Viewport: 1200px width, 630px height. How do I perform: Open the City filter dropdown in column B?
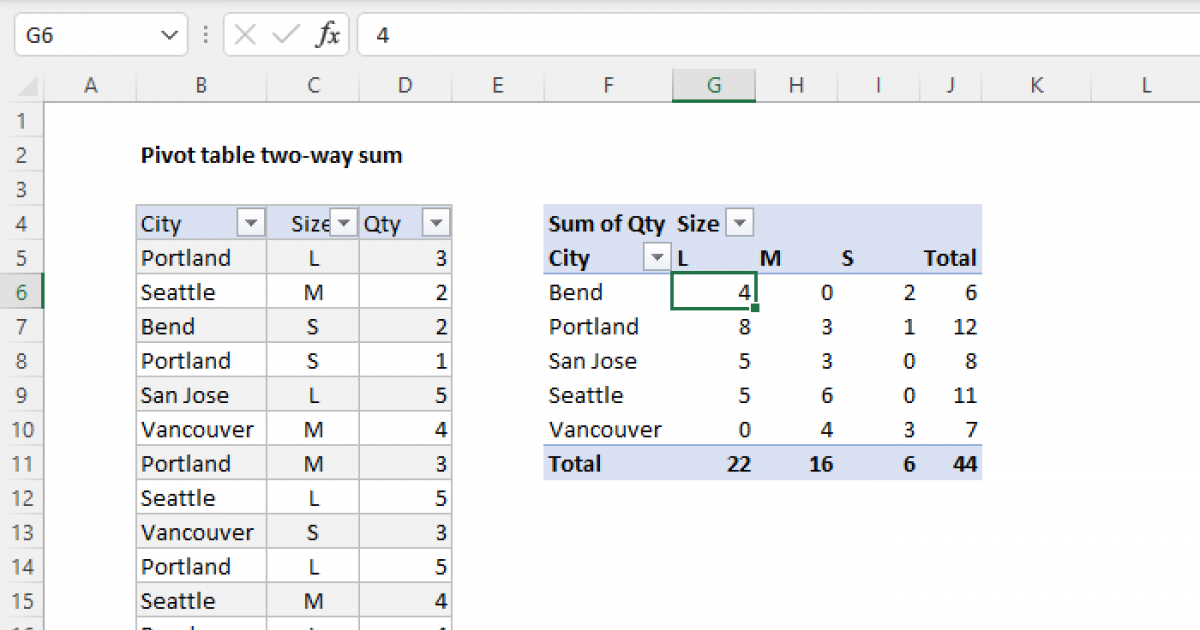250,223
